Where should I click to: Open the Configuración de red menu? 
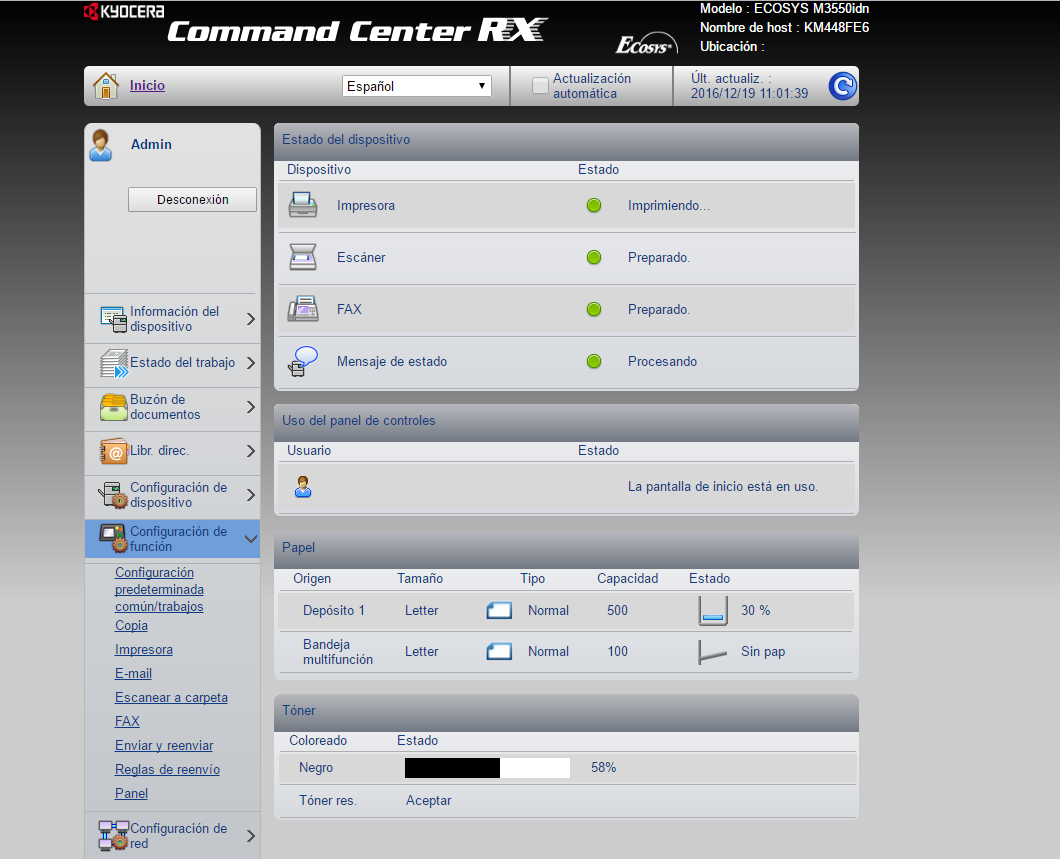tap(172, 835)
